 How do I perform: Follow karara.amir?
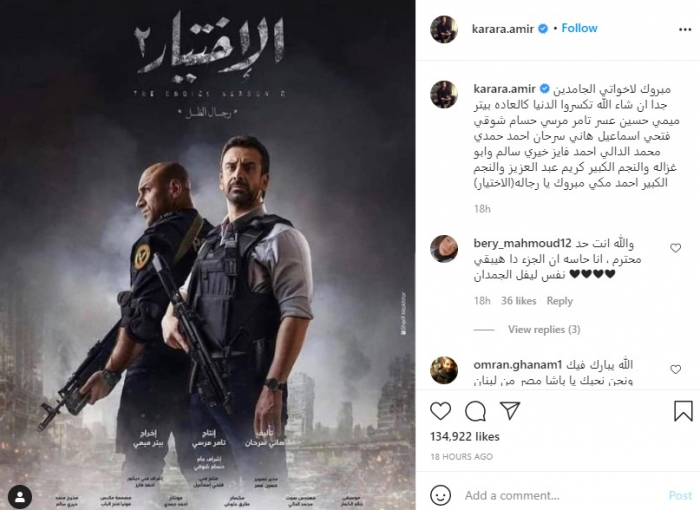579,28
